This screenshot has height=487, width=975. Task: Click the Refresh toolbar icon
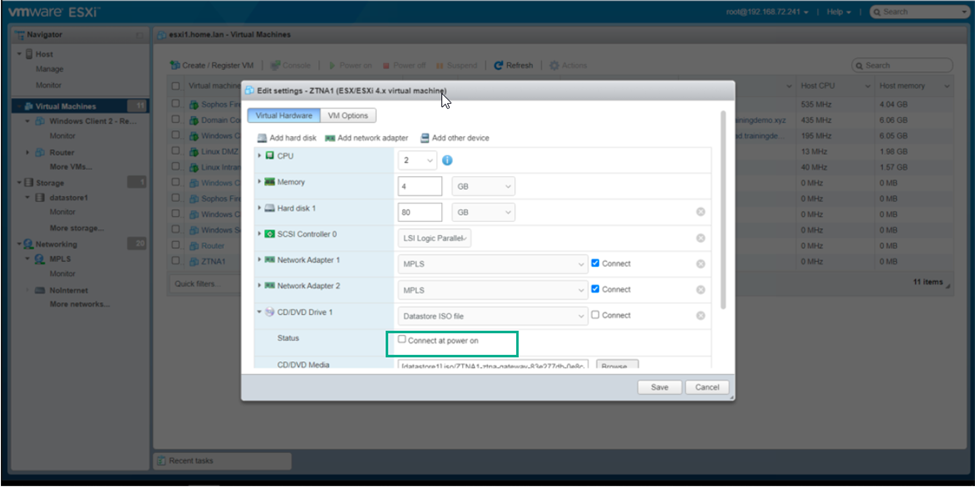(x=499, y=65)
